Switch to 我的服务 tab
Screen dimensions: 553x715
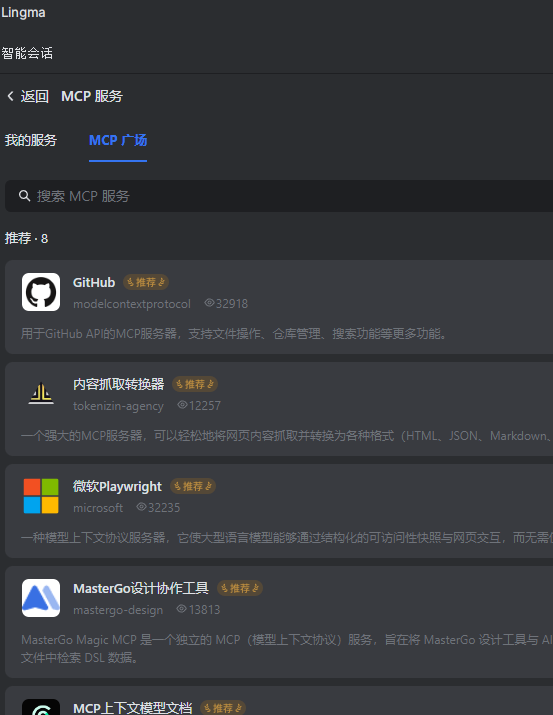(x=31, y=140)
